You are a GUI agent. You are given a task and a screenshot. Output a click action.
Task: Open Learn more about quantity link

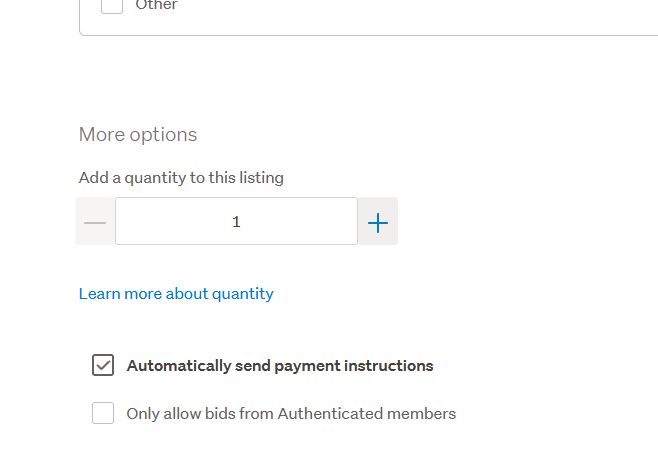point(176,293)
